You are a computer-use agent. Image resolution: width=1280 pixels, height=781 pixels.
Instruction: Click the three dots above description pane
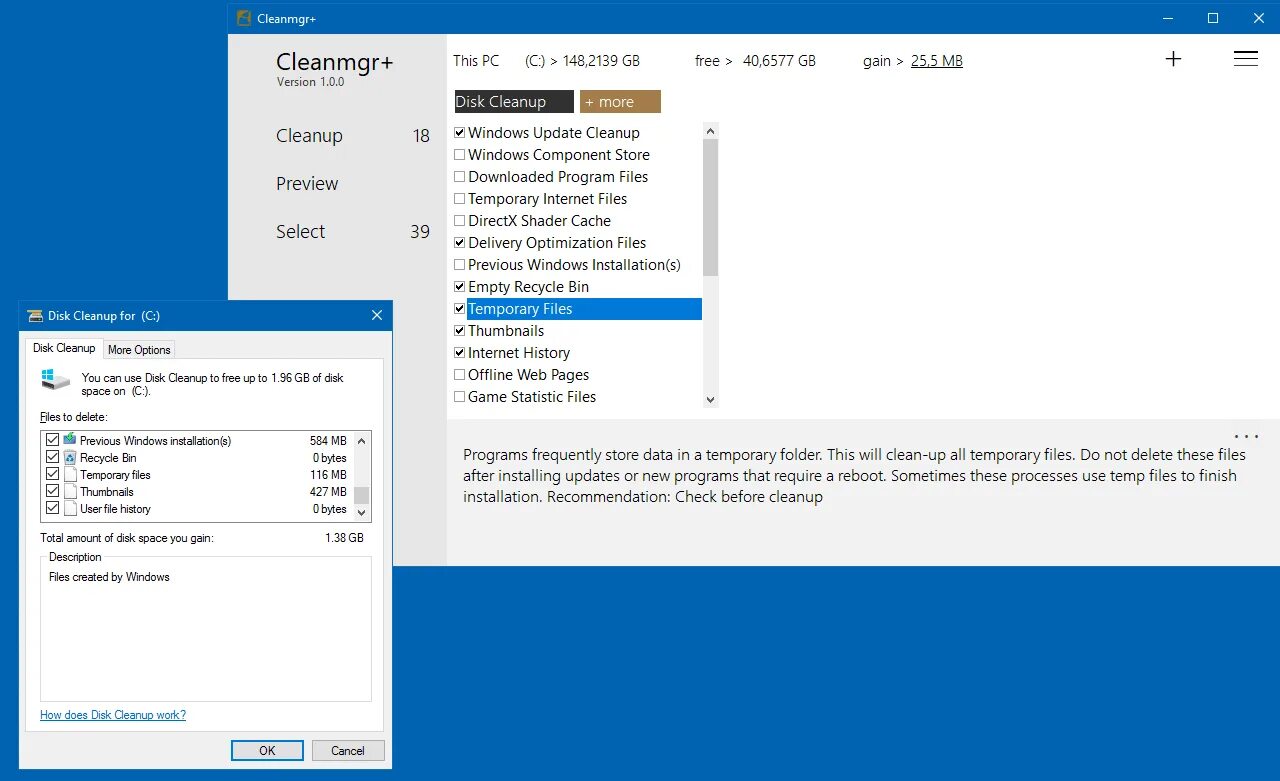1246,437
